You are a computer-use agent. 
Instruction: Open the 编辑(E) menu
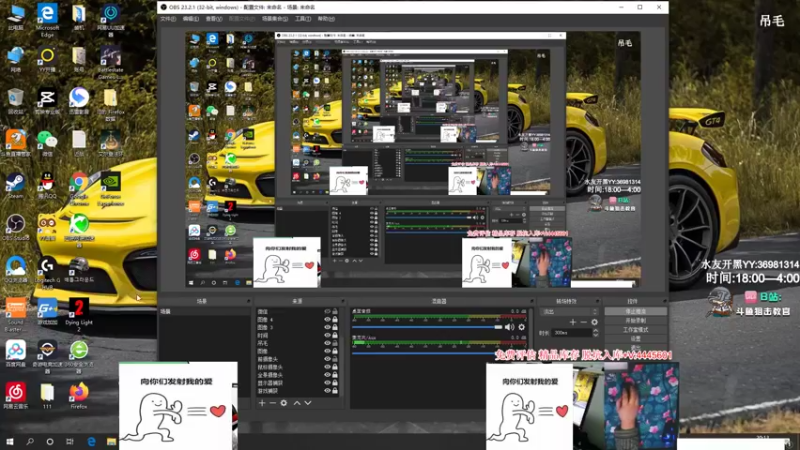pos(190,19)
